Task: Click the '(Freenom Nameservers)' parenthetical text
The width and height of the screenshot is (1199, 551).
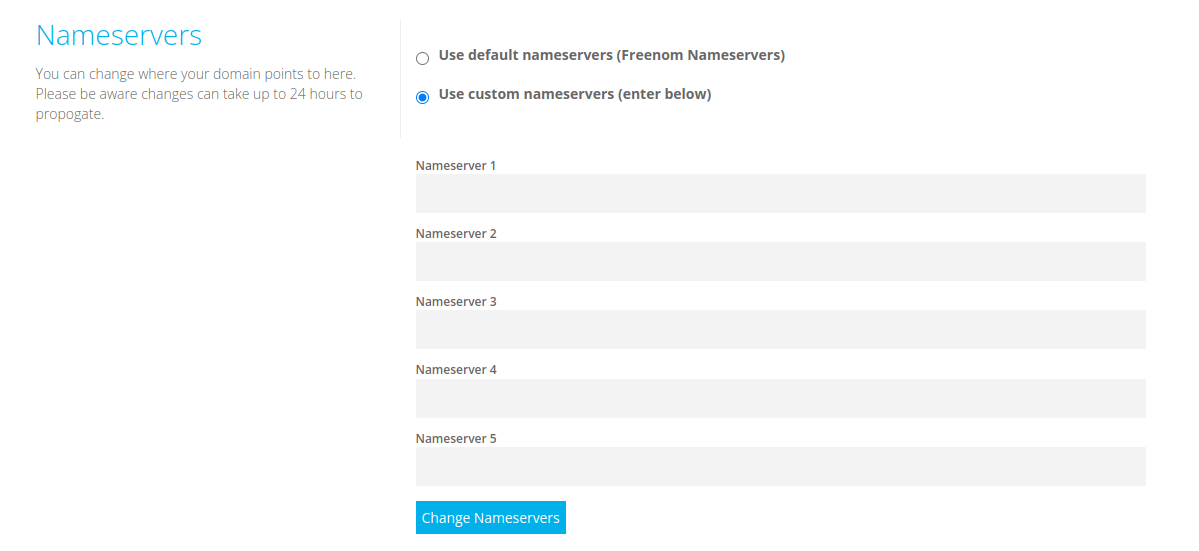Action: [700, 56]
